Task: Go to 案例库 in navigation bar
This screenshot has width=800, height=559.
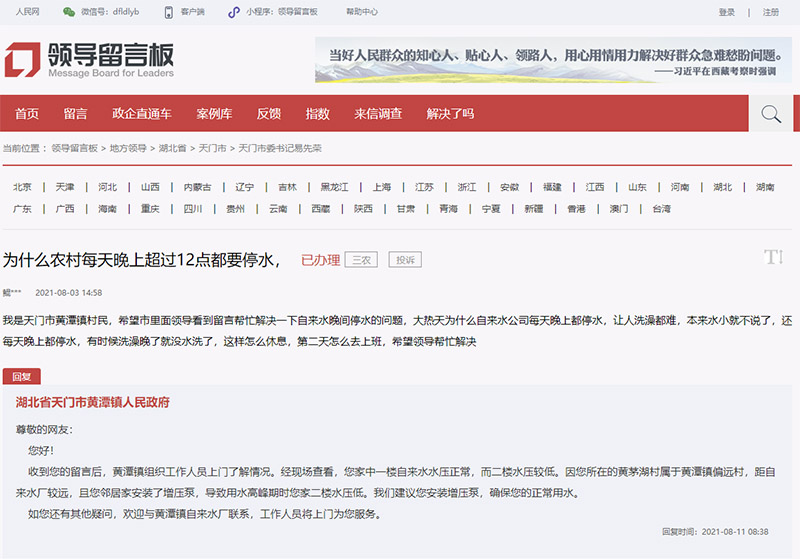Action: (x=214, y=114)
